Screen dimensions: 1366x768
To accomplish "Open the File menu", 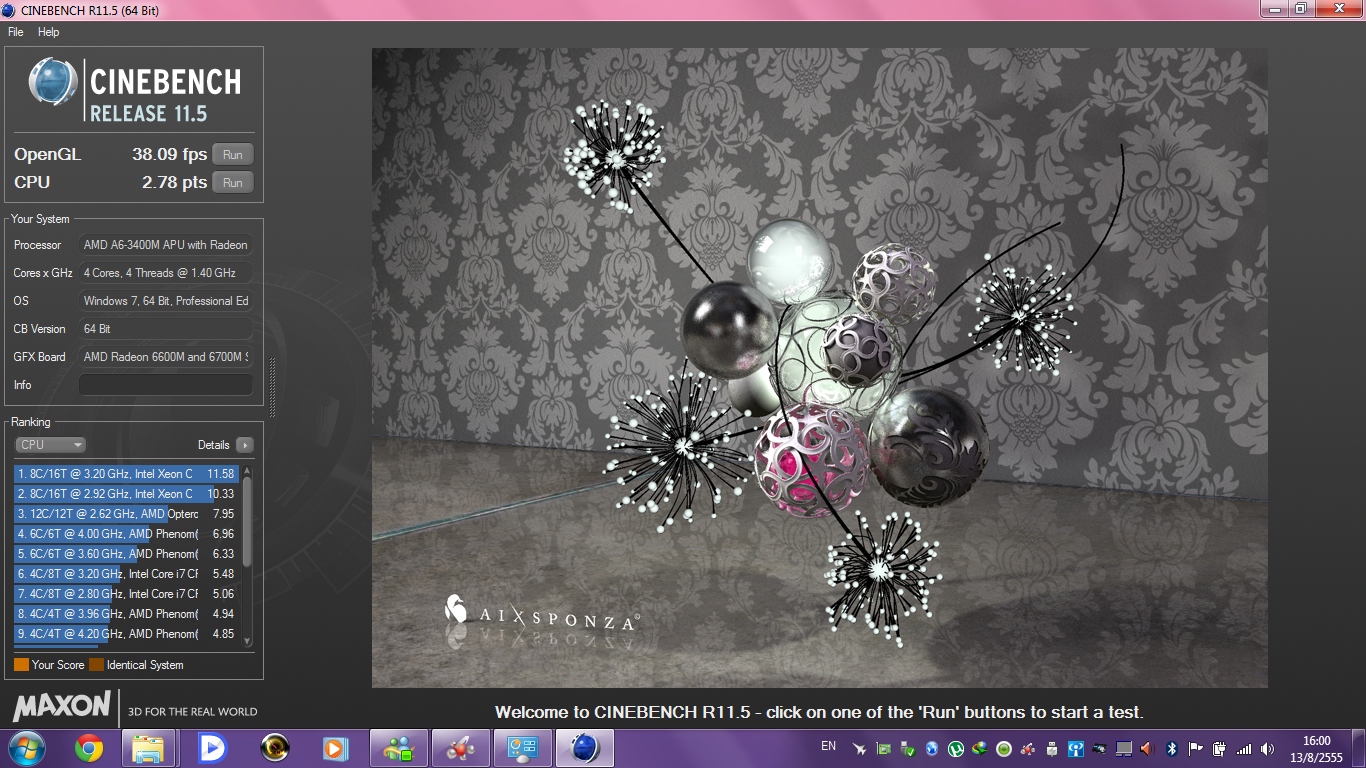I will [16, 32].
